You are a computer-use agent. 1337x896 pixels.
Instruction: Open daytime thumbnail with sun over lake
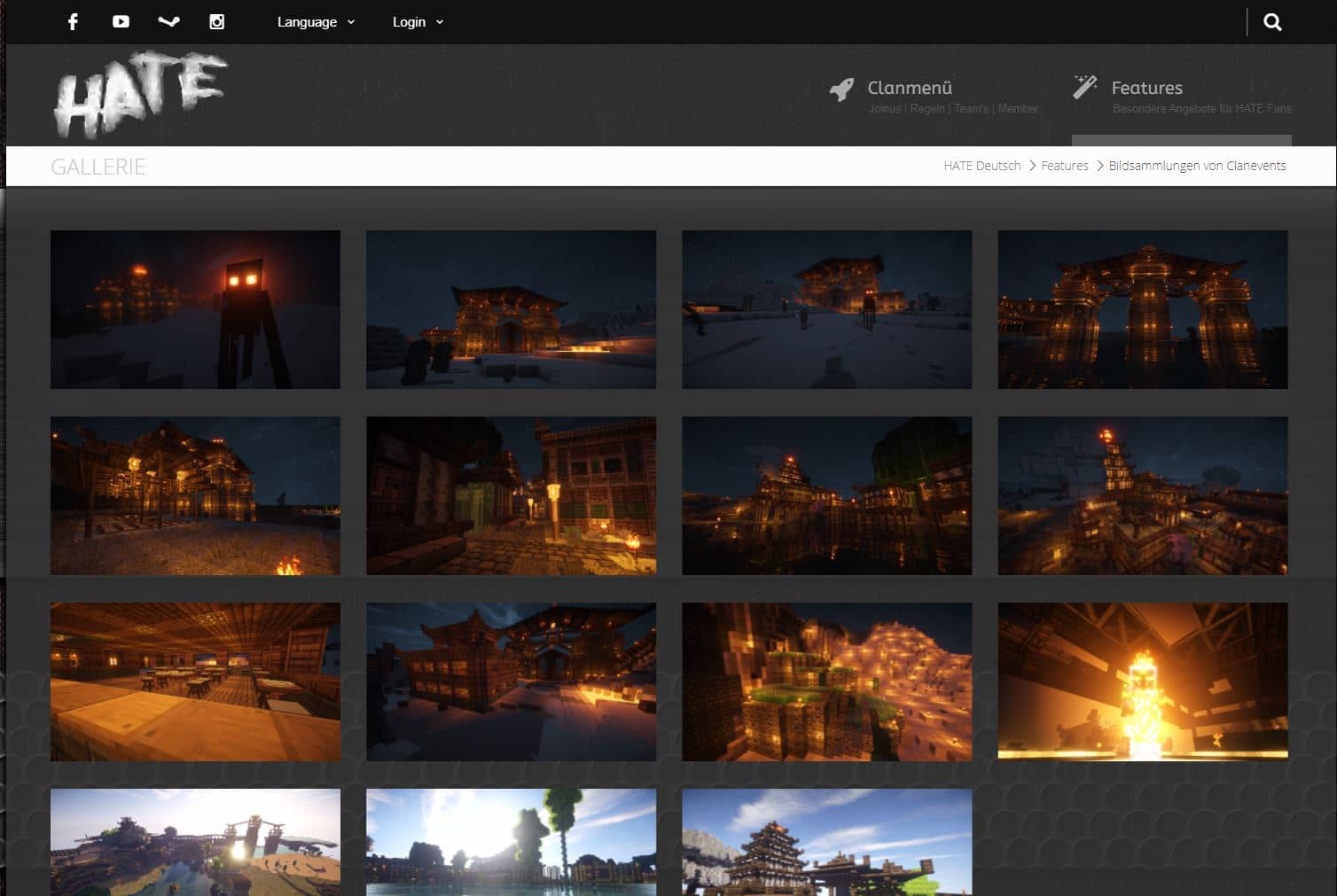(x=511, y=842)
